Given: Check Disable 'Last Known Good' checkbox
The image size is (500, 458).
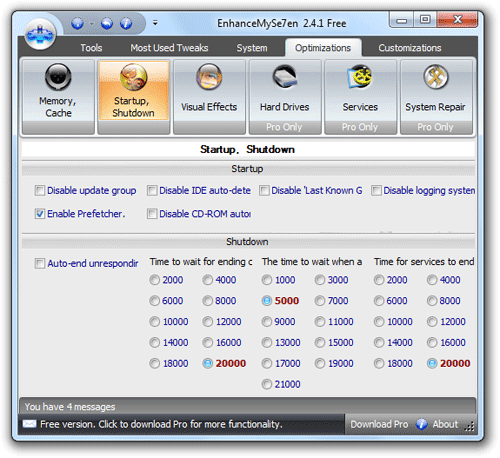Looking at the screenshot, I should pos(264,191).
